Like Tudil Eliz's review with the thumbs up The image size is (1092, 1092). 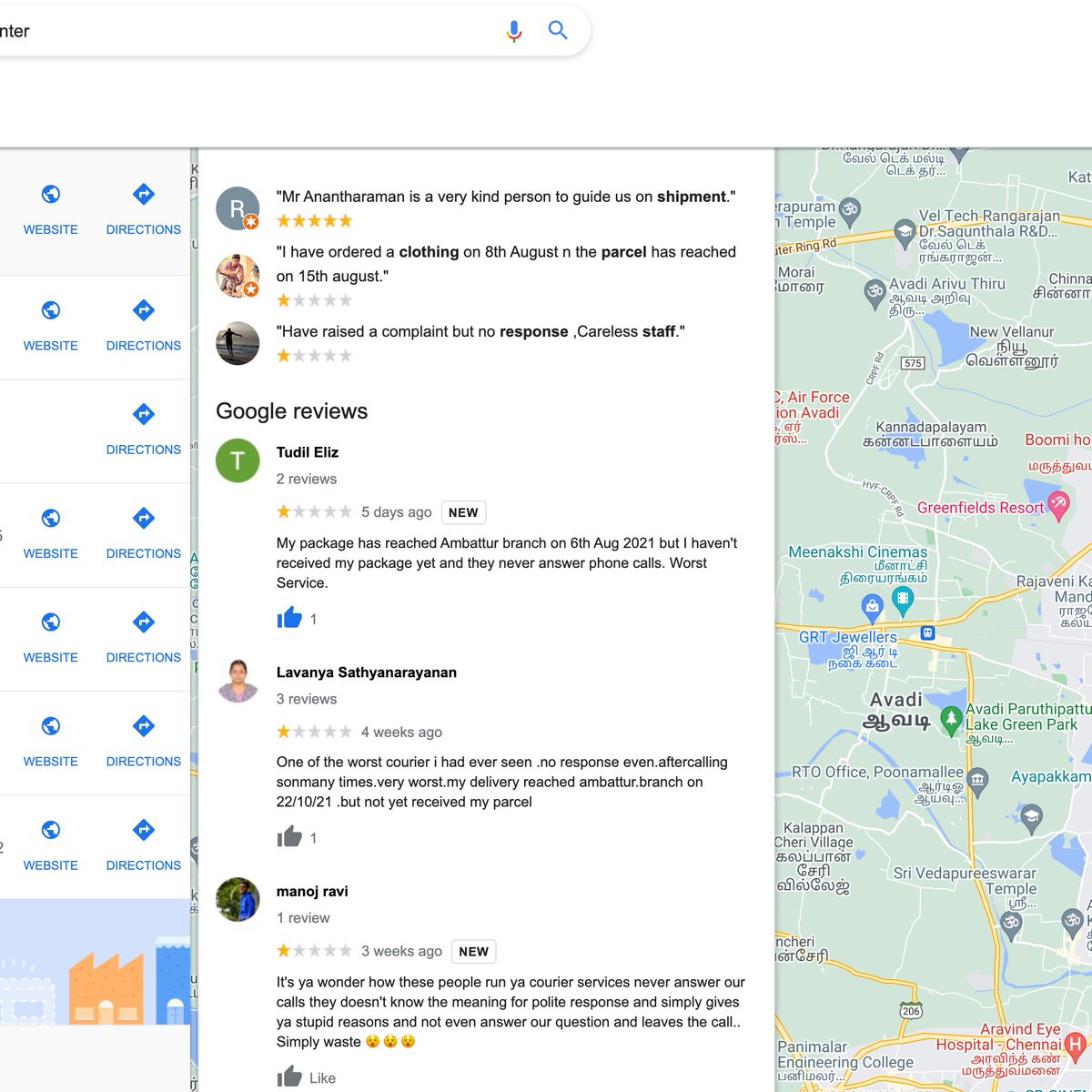[x=289, y=618]
